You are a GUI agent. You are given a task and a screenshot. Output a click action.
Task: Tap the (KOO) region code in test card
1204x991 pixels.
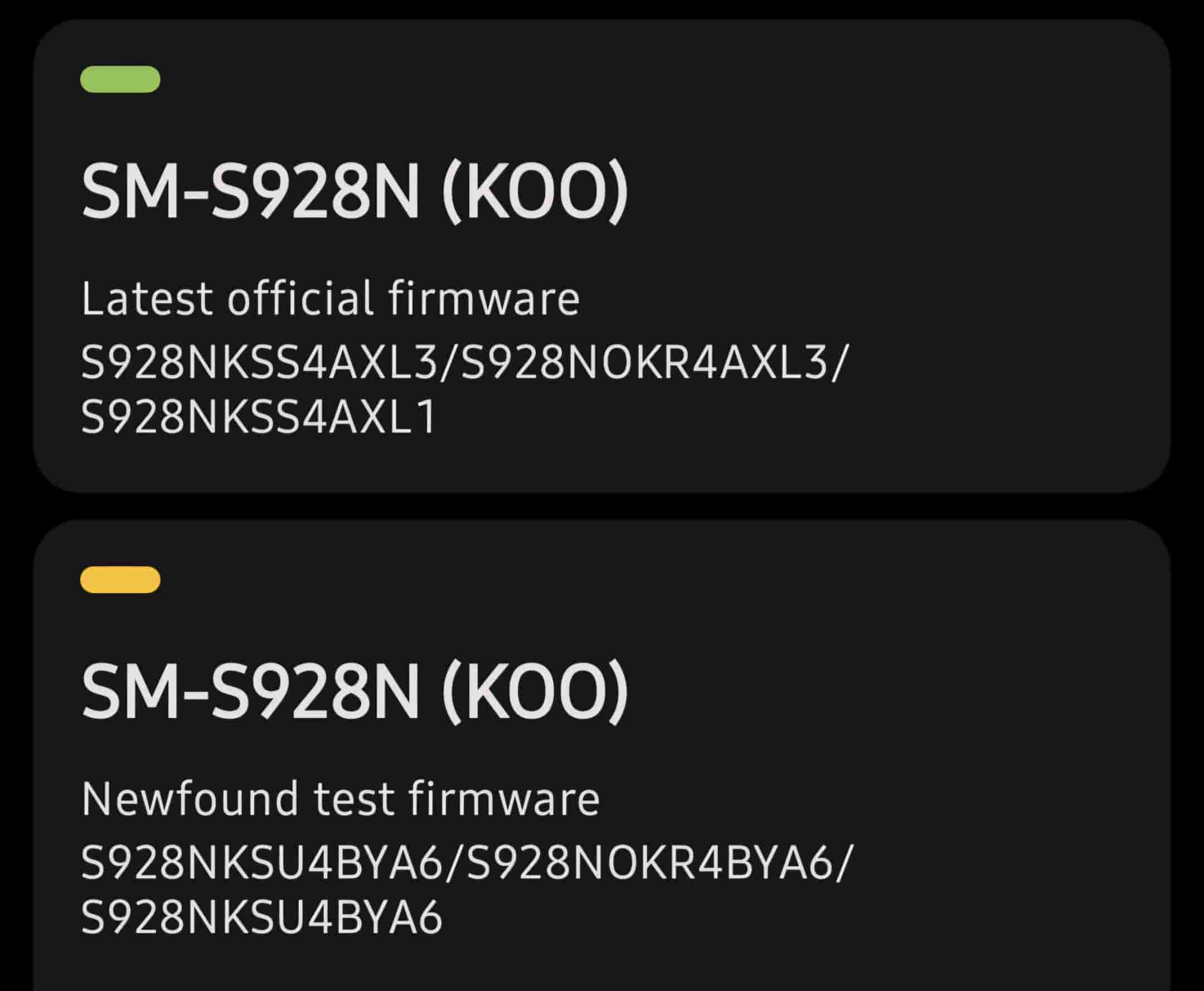(x=535, y=692)
